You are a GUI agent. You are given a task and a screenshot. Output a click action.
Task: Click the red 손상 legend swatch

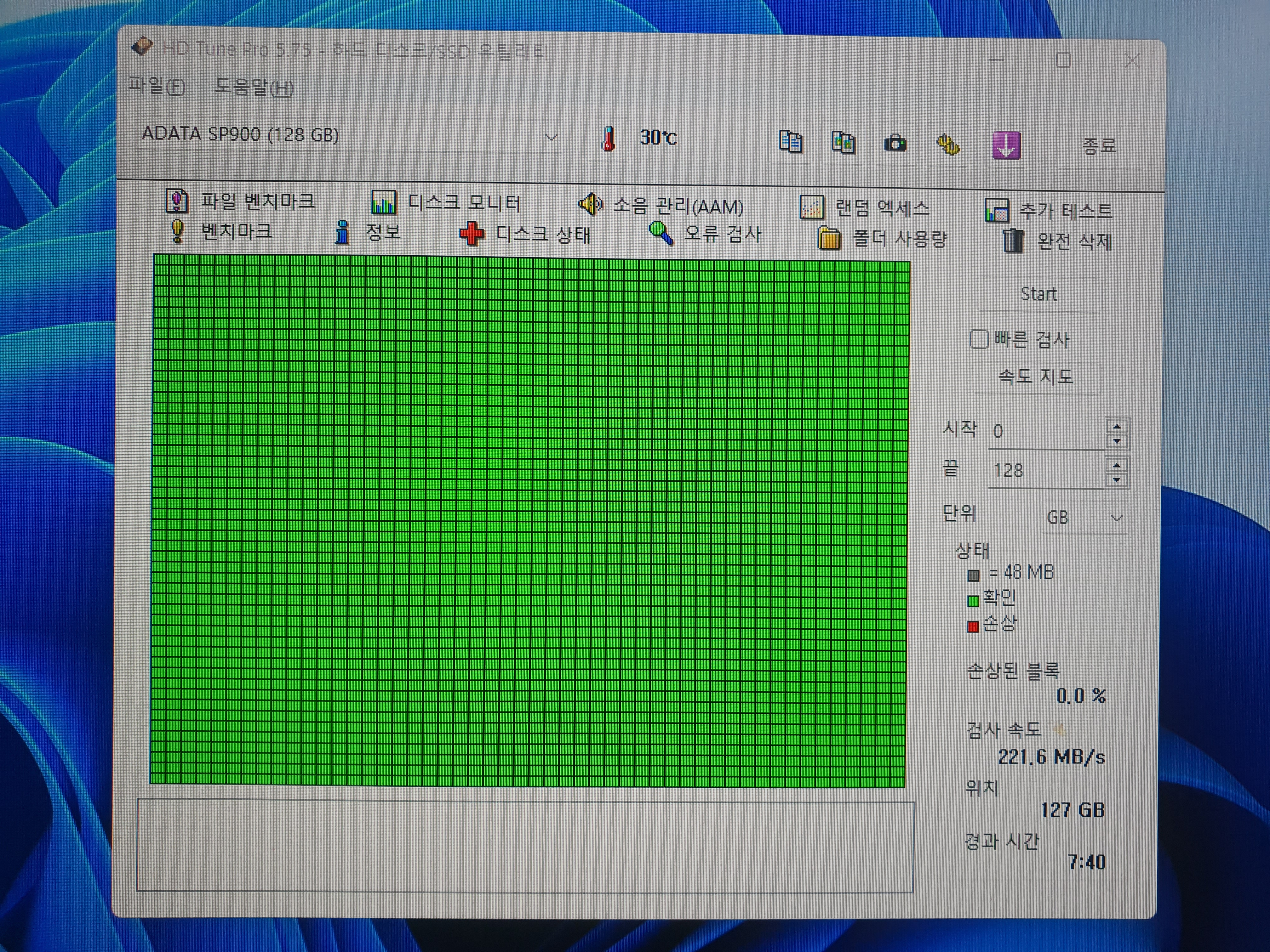tap(973, 626)
